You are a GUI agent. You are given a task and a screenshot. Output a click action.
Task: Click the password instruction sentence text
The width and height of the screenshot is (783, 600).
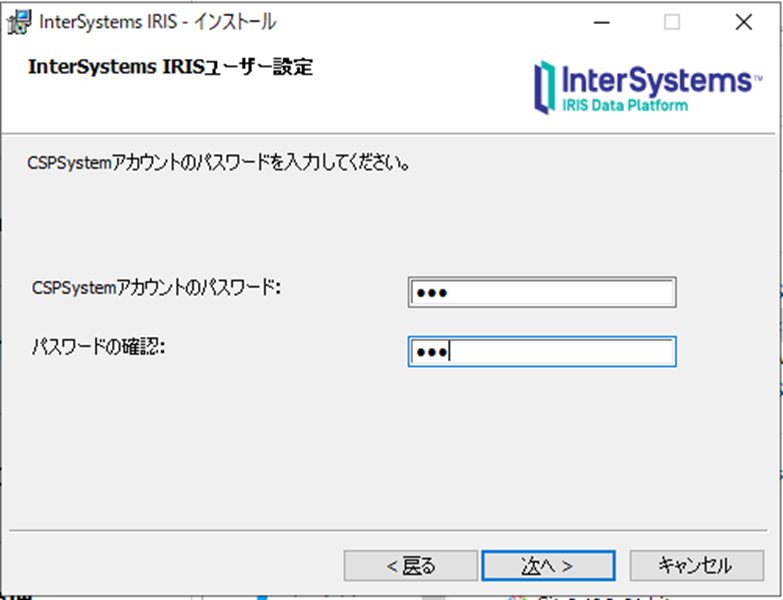(219, 163)
